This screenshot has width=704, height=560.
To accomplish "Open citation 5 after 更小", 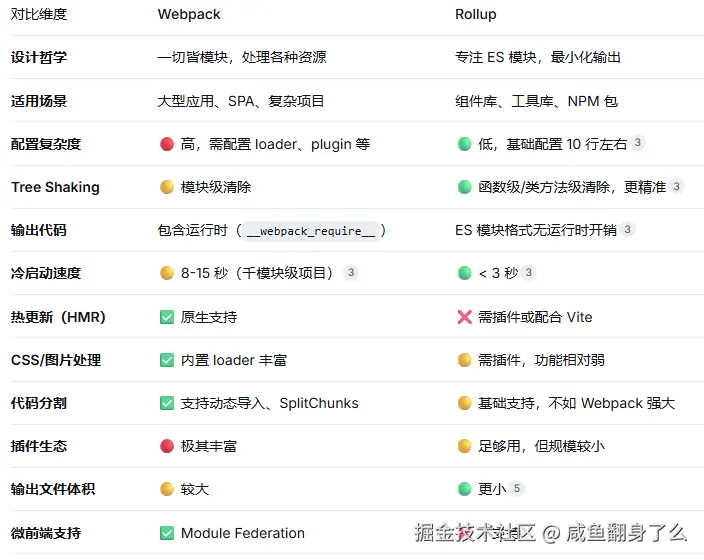I will click(x=517, y=488).
